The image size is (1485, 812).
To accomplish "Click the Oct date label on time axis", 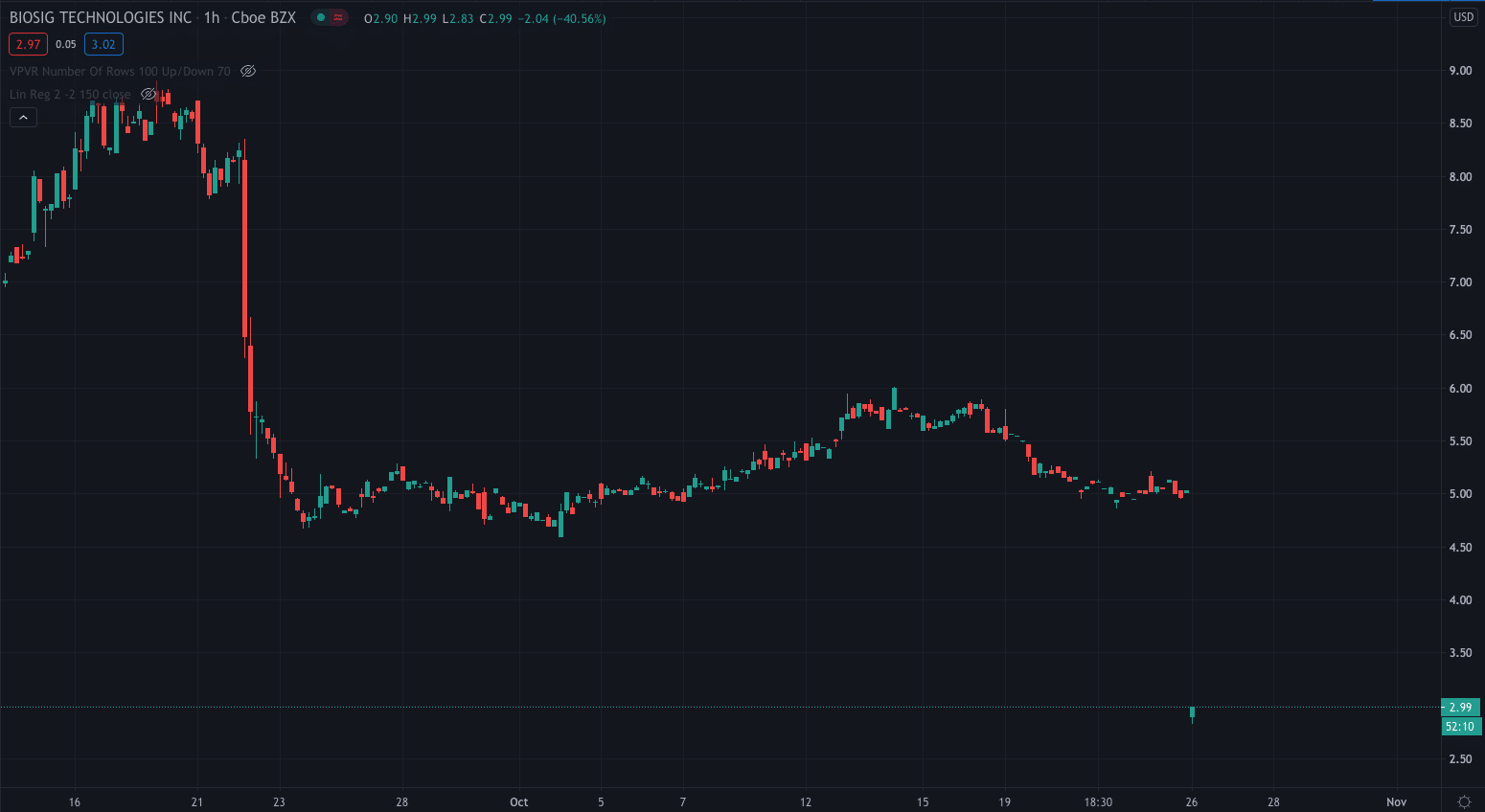I will coord(519,802).
